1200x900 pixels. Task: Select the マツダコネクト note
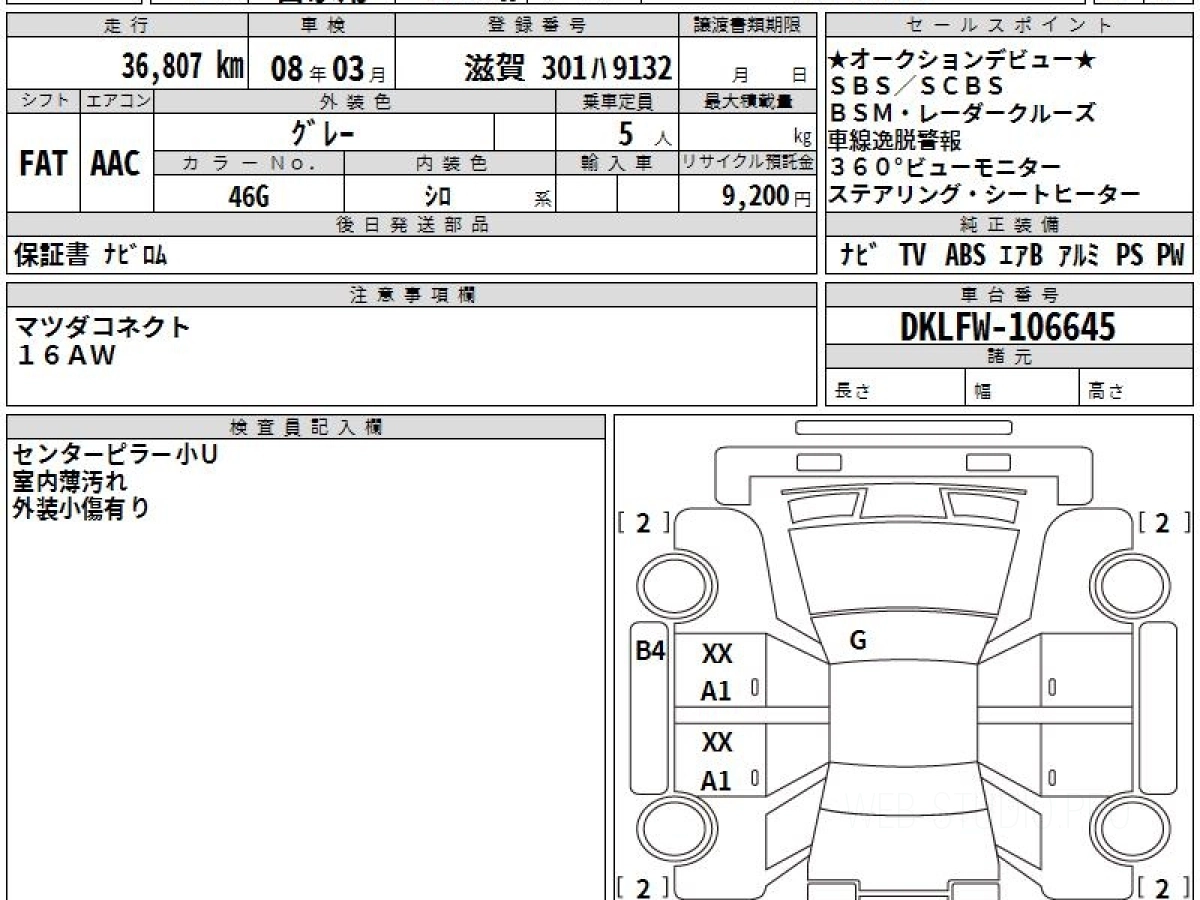pos(102,327)
